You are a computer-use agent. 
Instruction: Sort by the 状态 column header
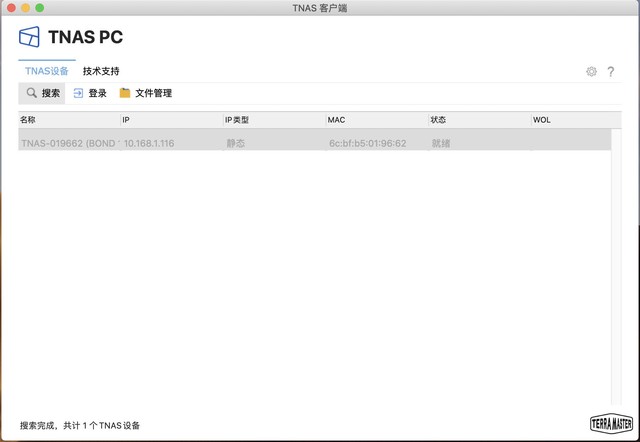coord(480,120)
